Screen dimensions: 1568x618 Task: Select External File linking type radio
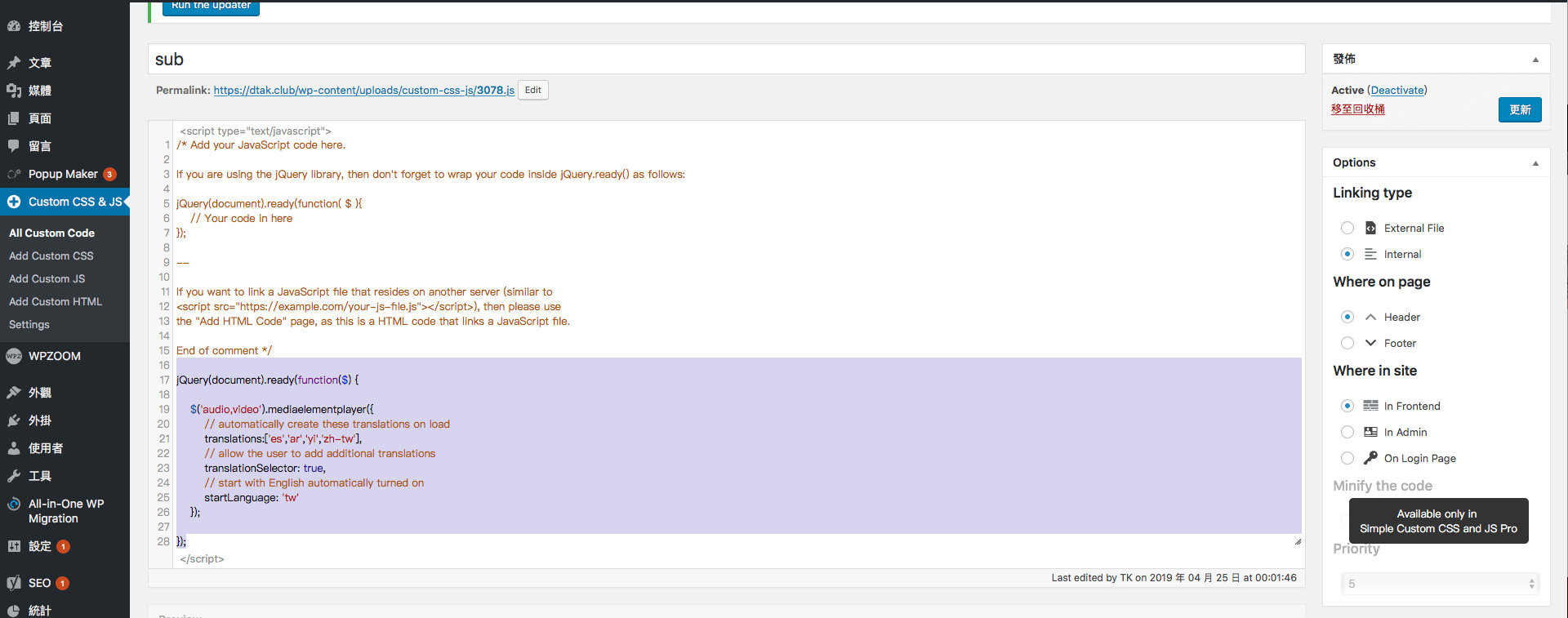pos(1347,228)
